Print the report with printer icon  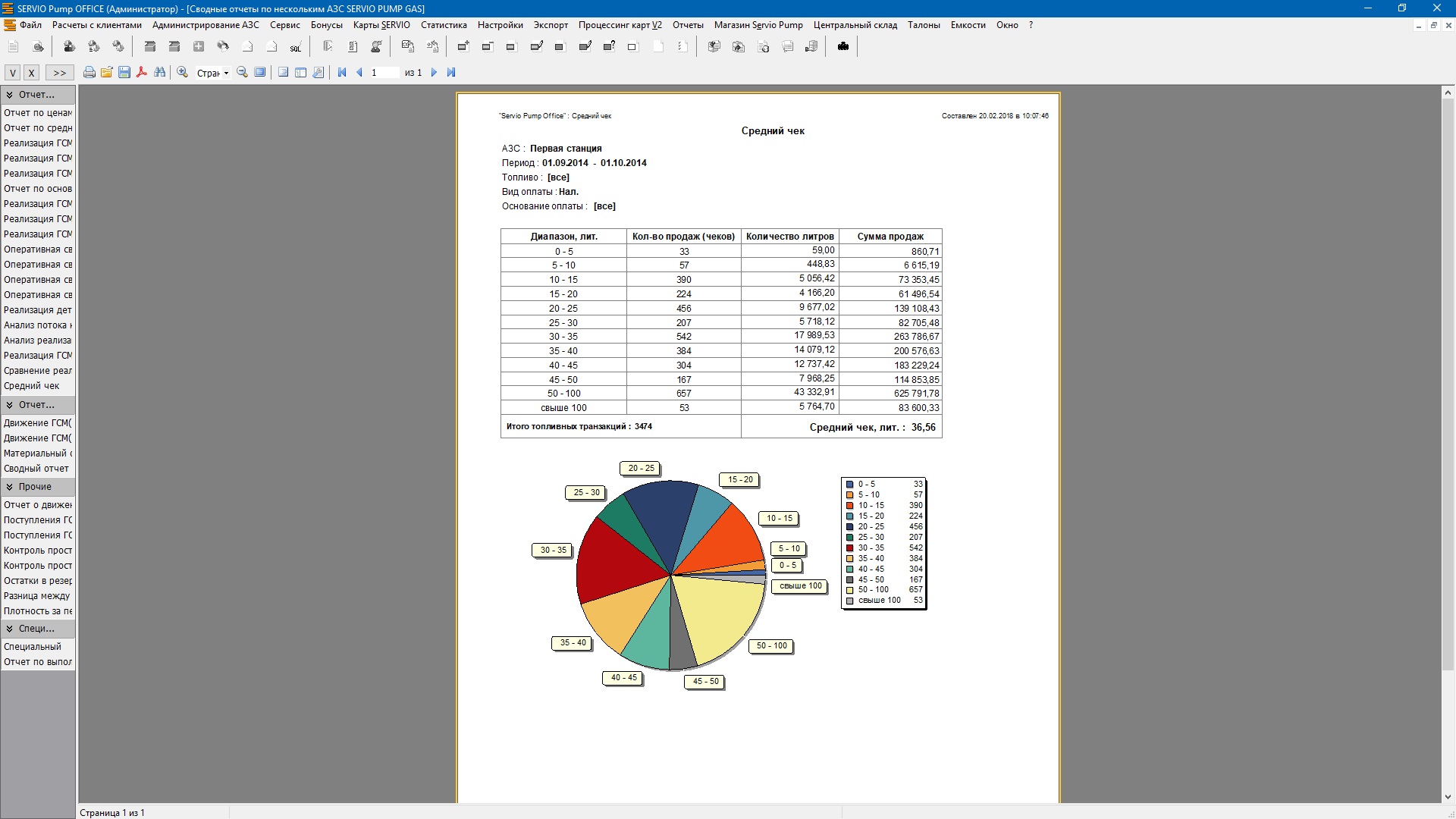point(89,73)
